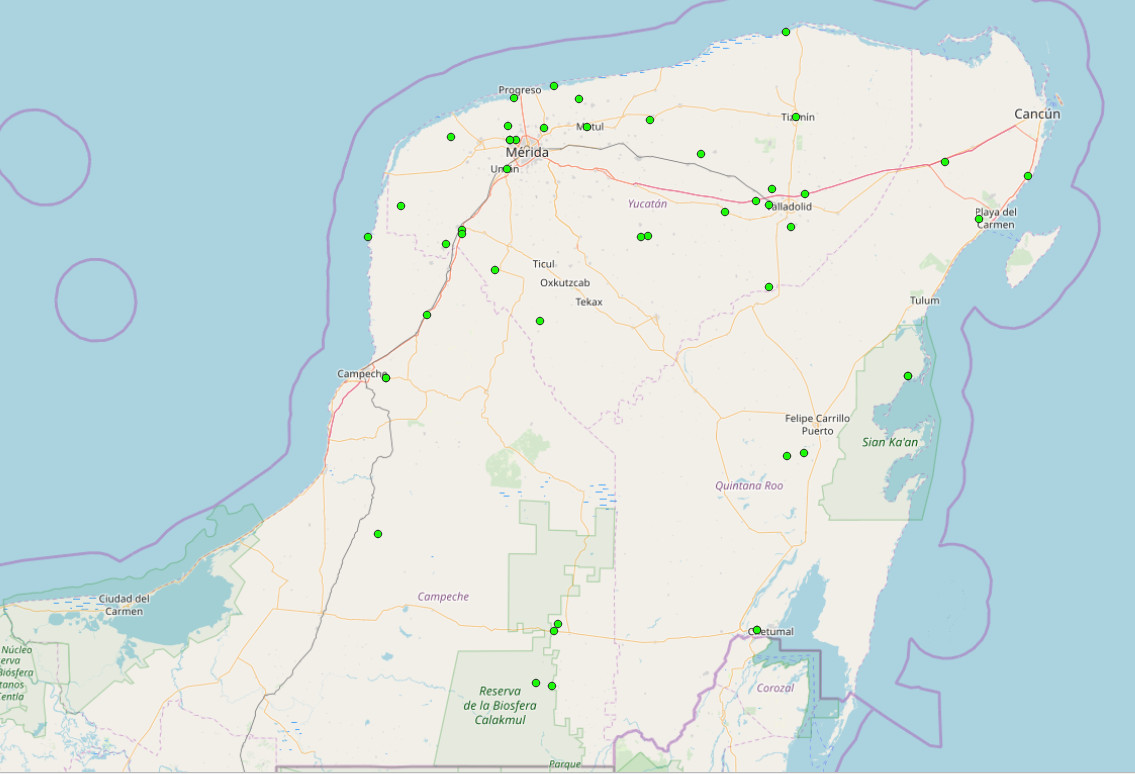Viewport: 1135px width, 774px height.
Task: Click the Tekax label
Action: [x=588, y=301]
